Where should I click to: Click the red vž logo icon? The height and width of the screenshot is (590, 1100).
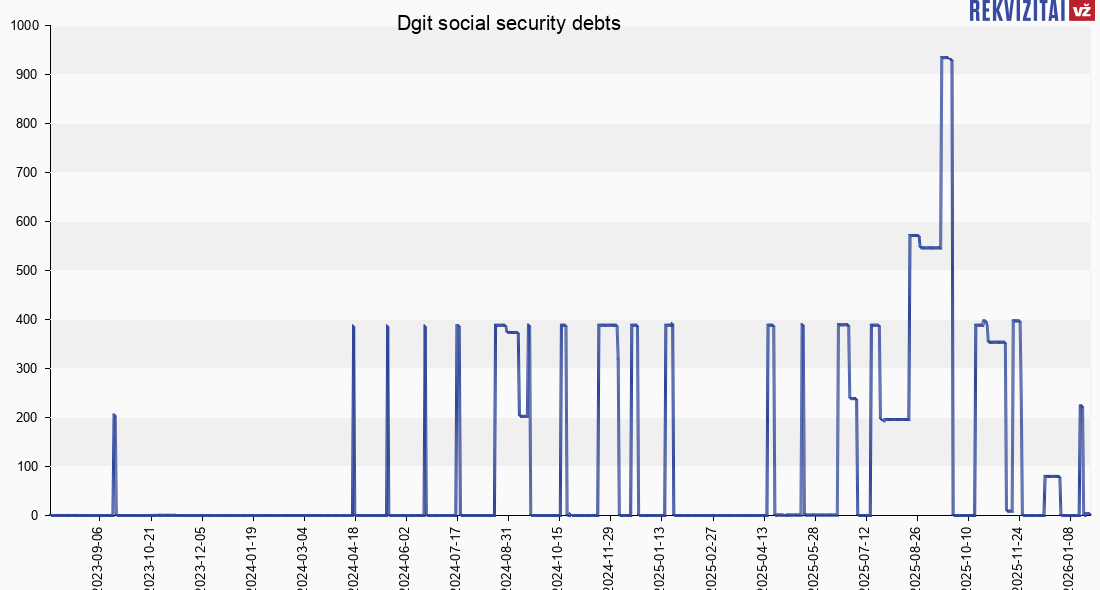coord(1081,11)
